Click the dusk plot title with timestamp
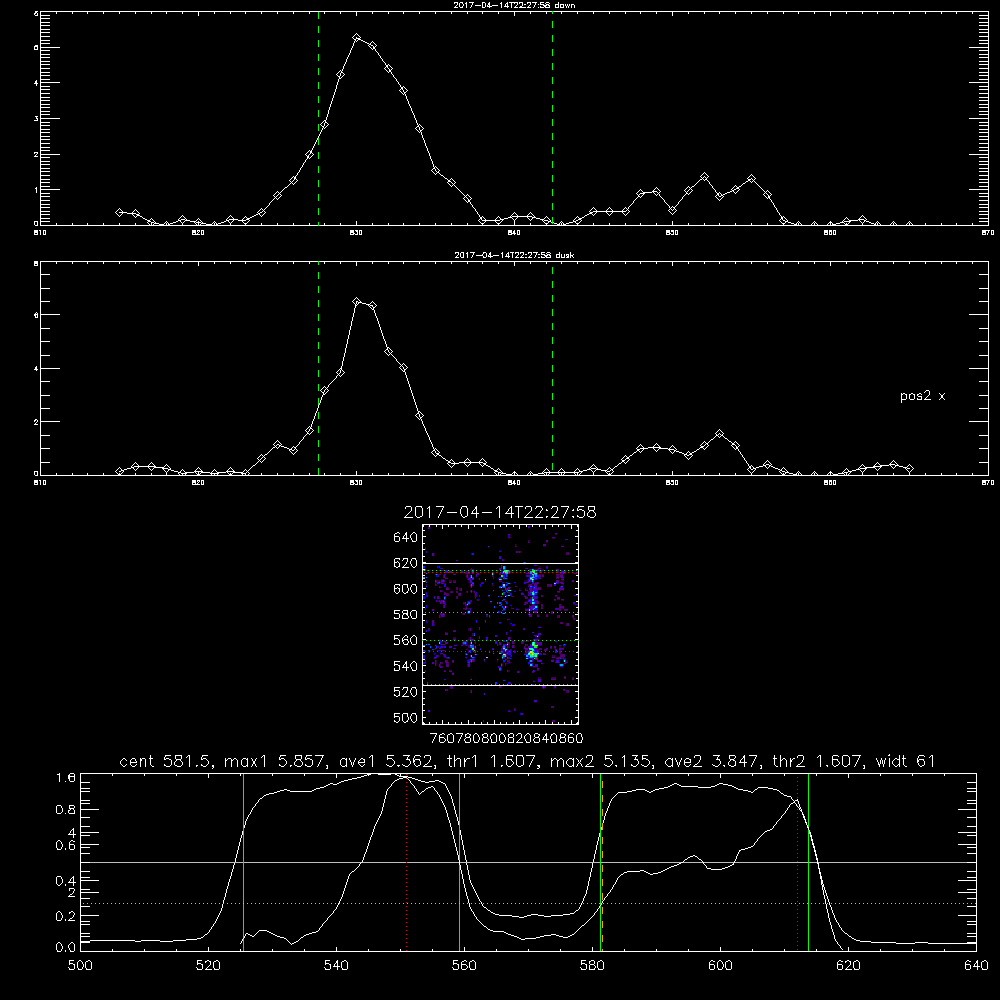The width and height of the screenshot is (1000, 1000). [x=514, y=255]
